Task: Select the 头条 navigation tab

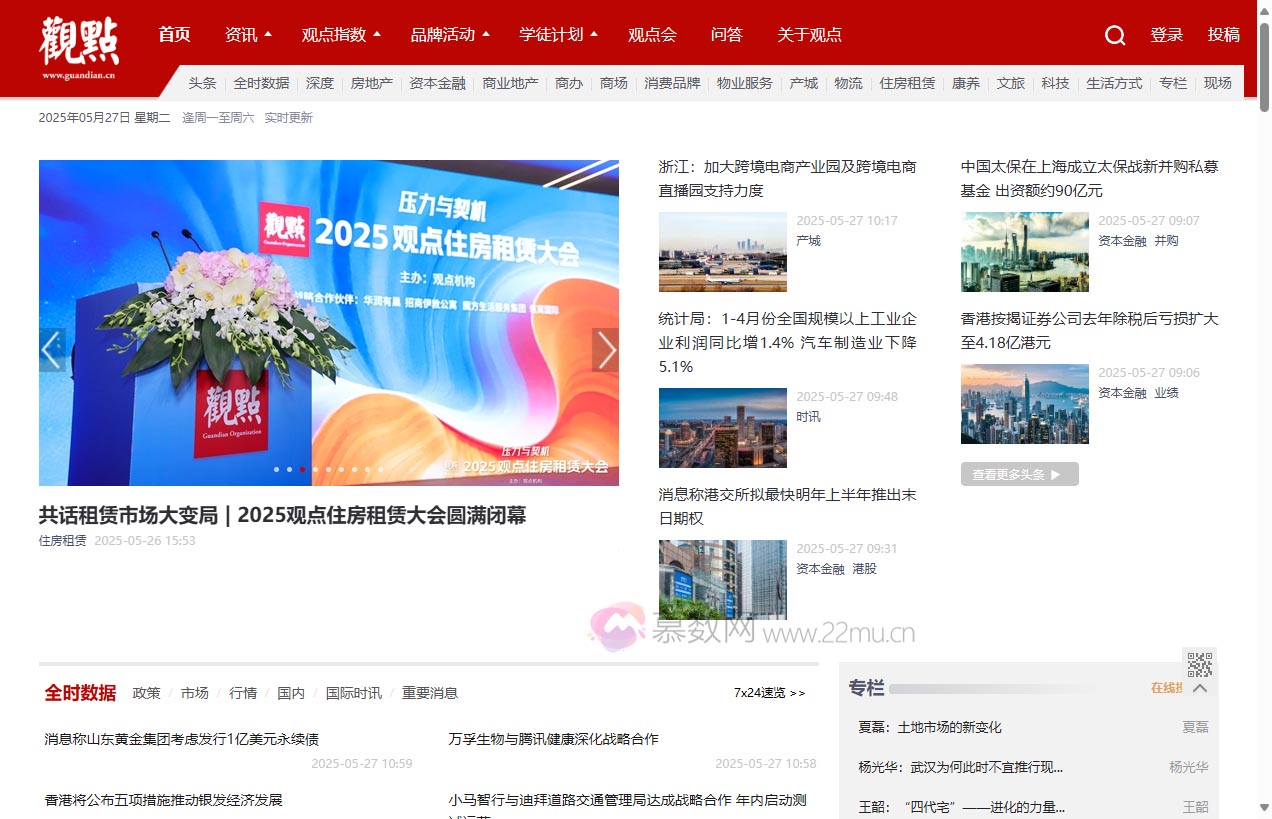Action: point(202,84)
